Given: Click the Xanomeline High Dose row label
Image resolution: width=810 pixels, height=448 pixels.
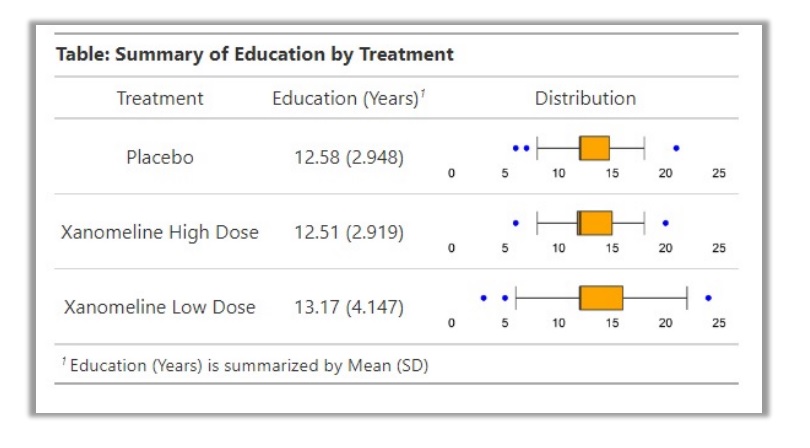Looking at the screenshot, I should (x=160, y=232).
